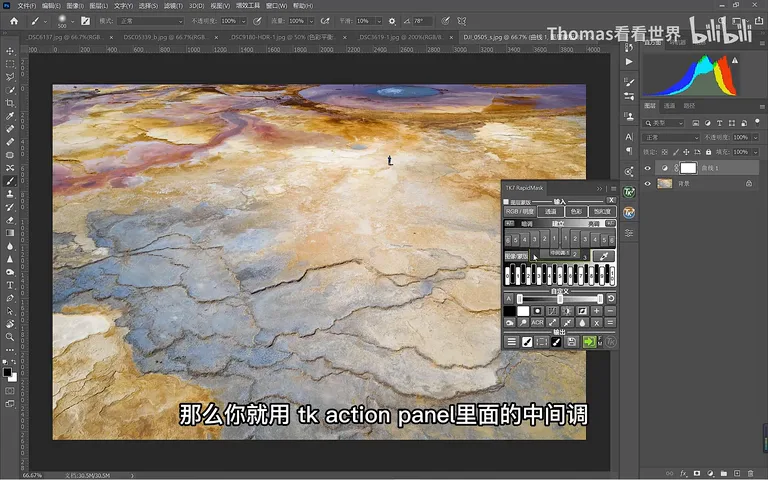
Task: Open the File menu
Action: point(27,6)
